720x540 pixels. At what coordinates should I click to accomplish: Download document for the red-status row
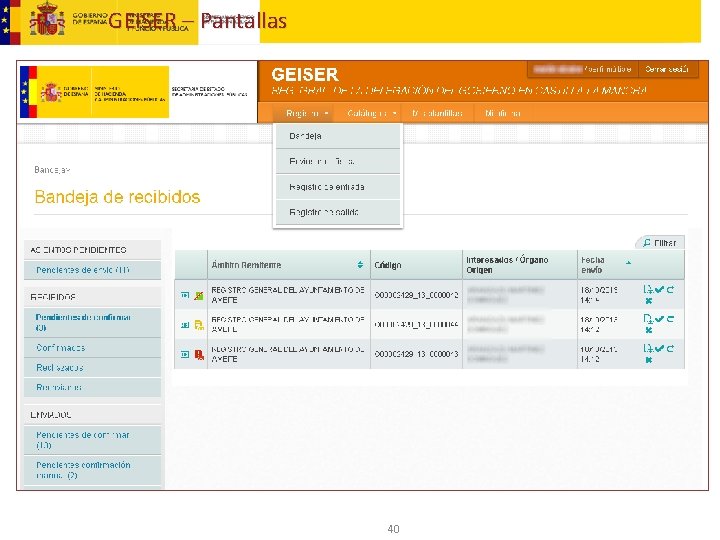pyautogui.click(x=648, y=349)
